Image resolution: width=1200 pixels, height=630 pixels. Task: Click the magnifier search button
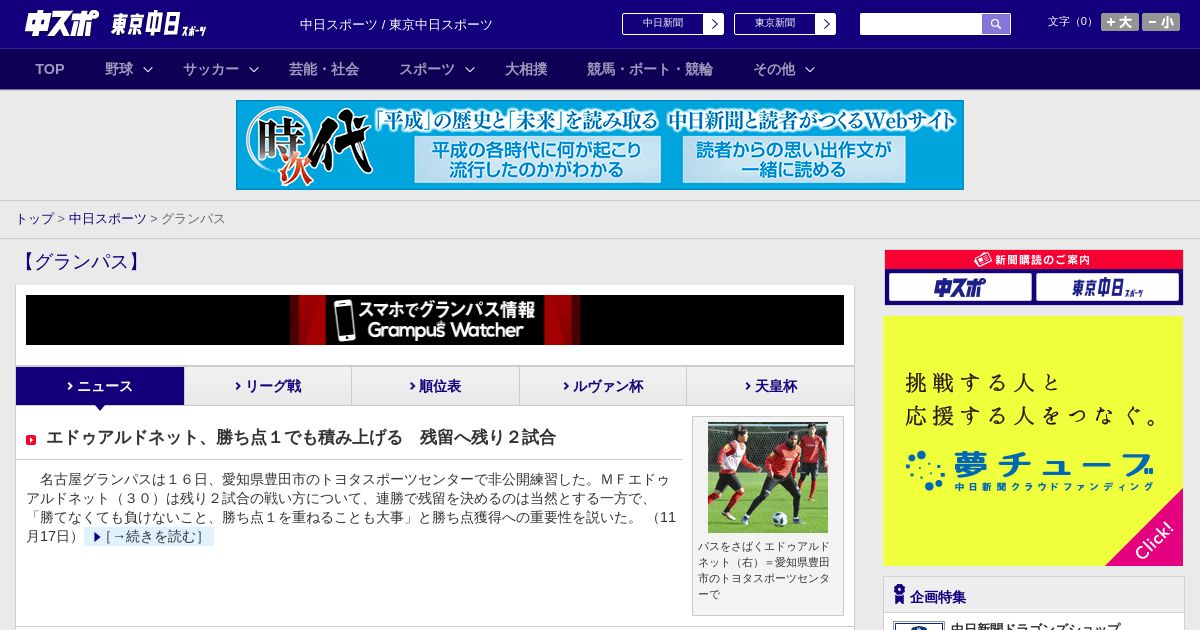pyautogui.click(x=996, y=24)
